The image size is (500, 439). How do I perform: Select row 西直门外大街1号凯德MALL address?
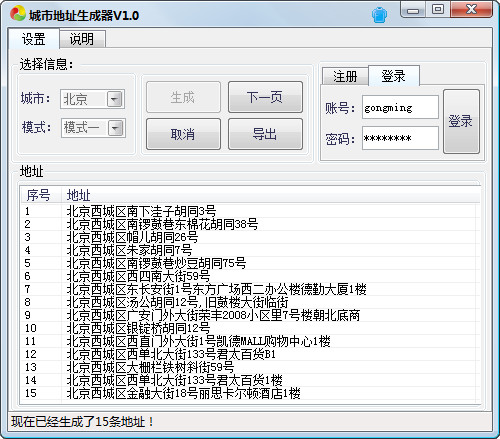point(250,341)
